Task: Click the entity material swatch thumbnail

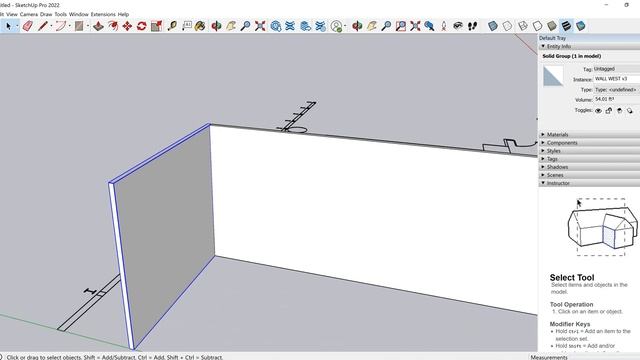Action: tap(553, 76)
